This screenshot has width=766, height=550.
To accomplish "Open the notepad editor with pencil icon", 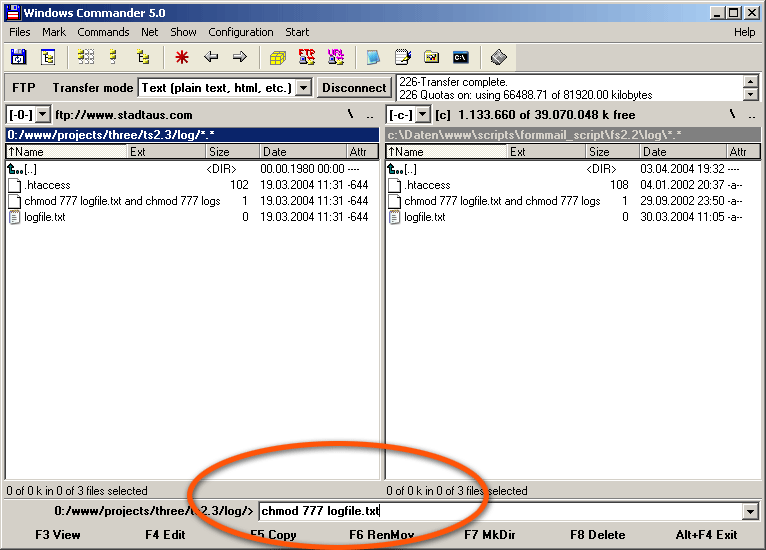I will click(x=403, y=57).
